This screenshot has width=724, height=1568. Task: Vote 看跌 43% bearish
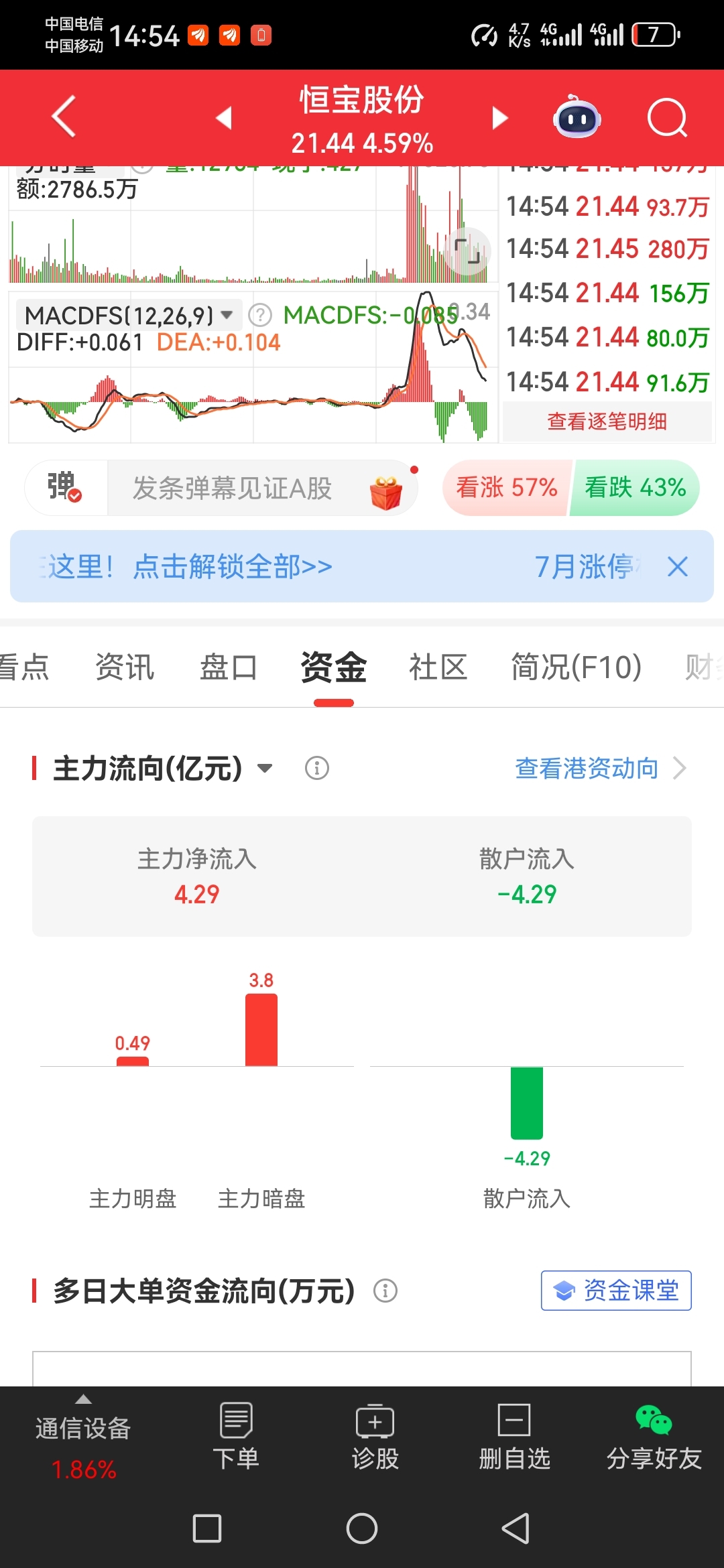635,487
